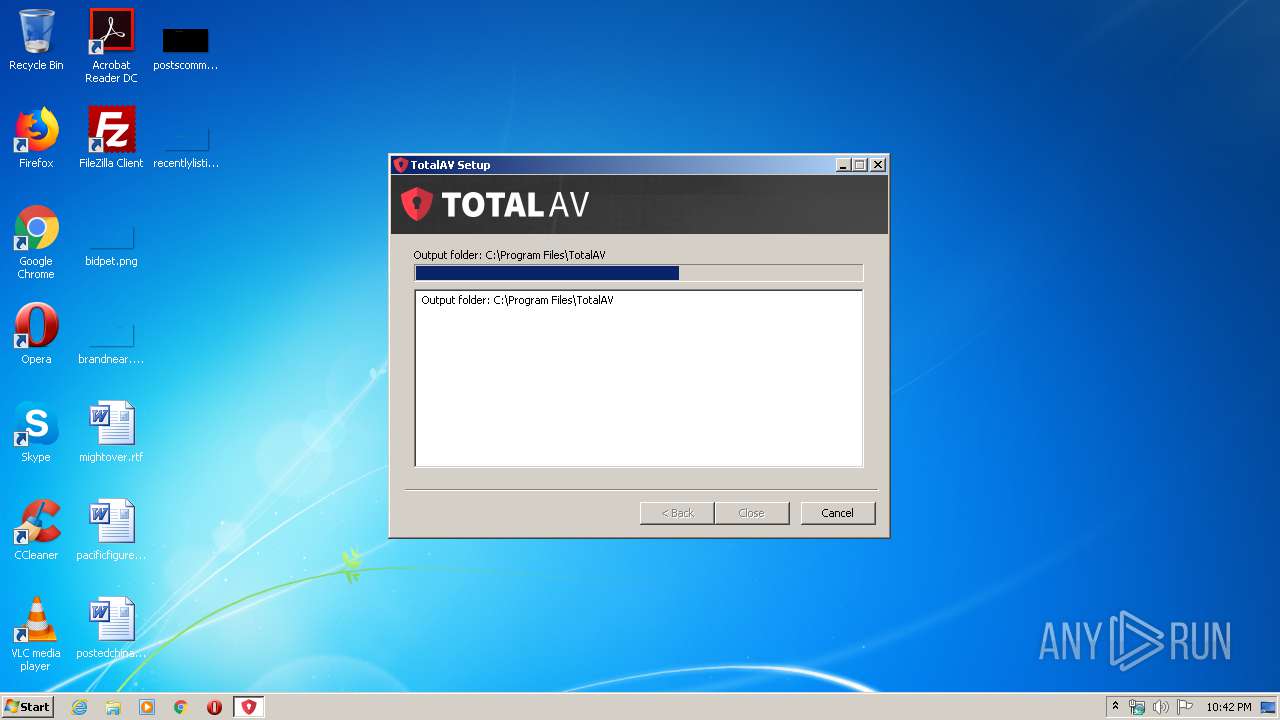Select the pacificfigure document icon
The height and width of the screenshot is (720, 1280).
coord(111,530)
